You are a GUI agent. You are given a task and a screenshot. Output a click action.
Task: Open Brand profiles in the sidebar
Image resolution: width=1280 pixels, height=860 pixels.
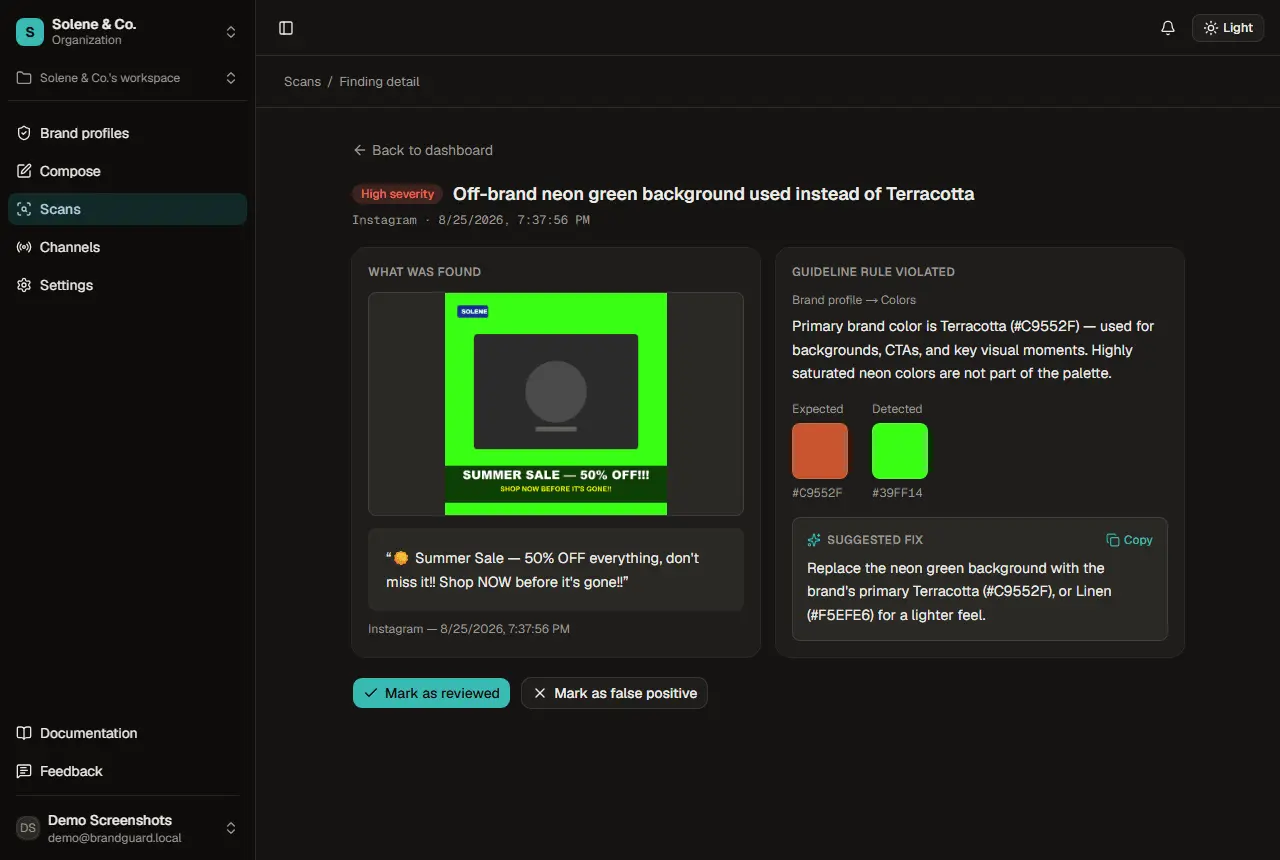127,133
